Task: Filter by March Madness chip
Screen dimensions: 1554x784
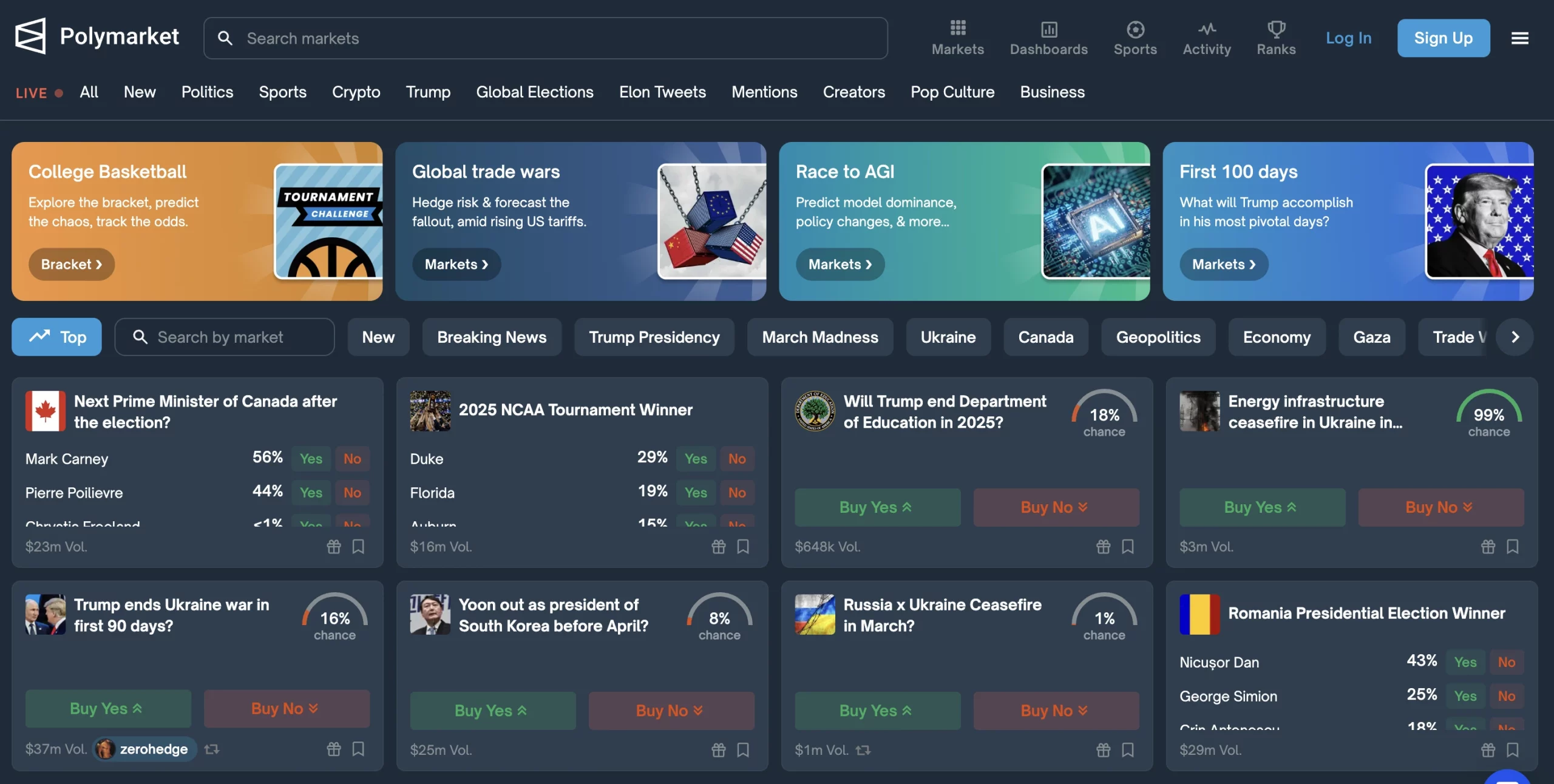Action: pos(820,337)
